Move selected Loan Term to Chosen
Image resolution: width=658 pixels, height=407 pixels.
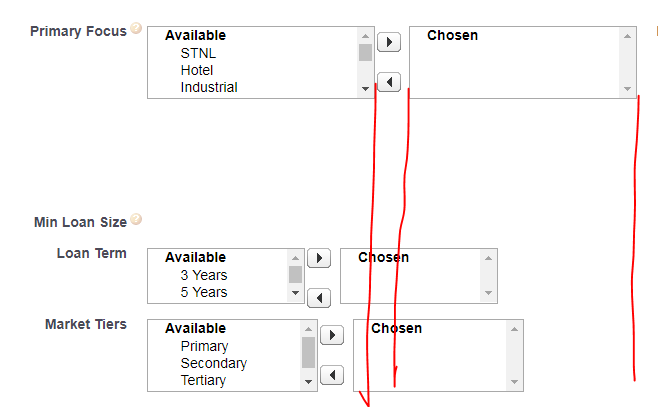318,258
